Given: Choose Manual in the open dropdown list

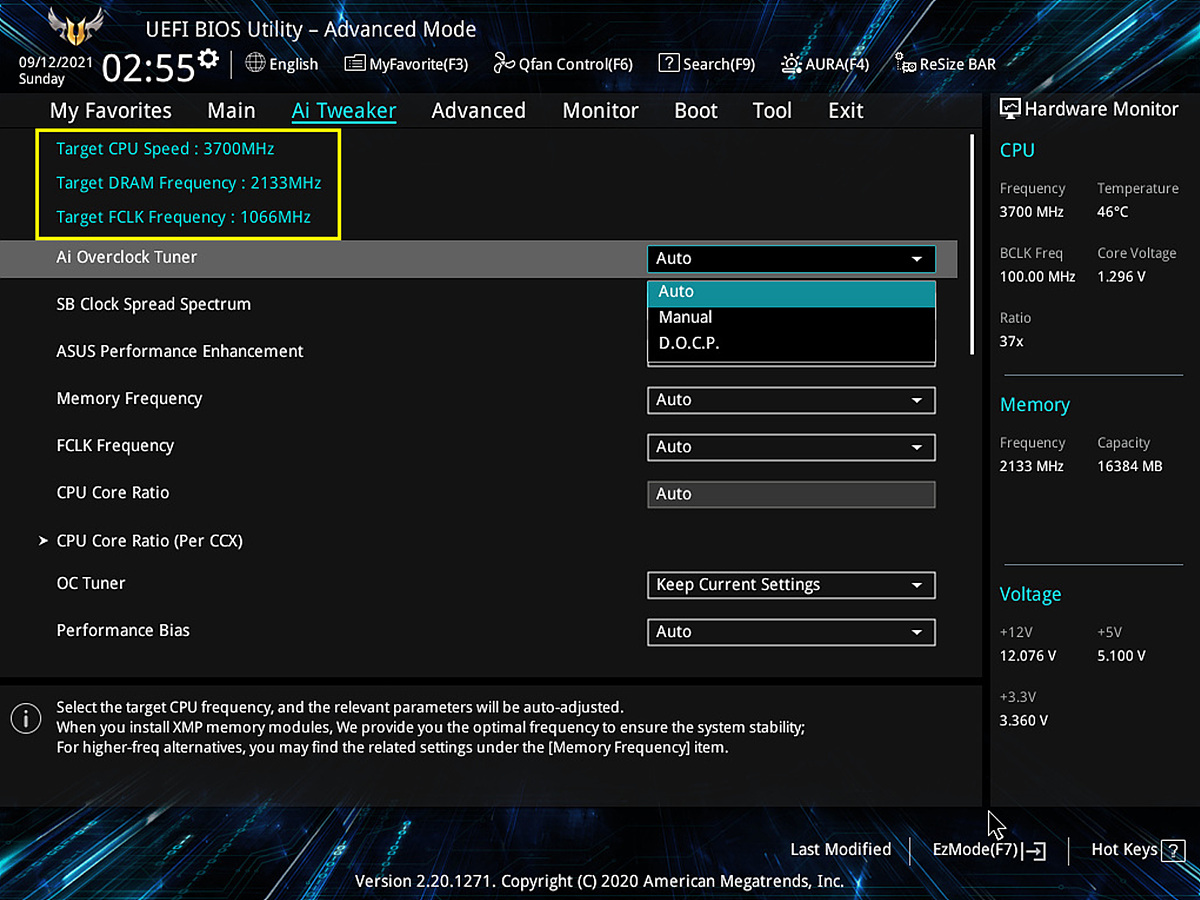Looking at the screenshot, I should 791,317.
